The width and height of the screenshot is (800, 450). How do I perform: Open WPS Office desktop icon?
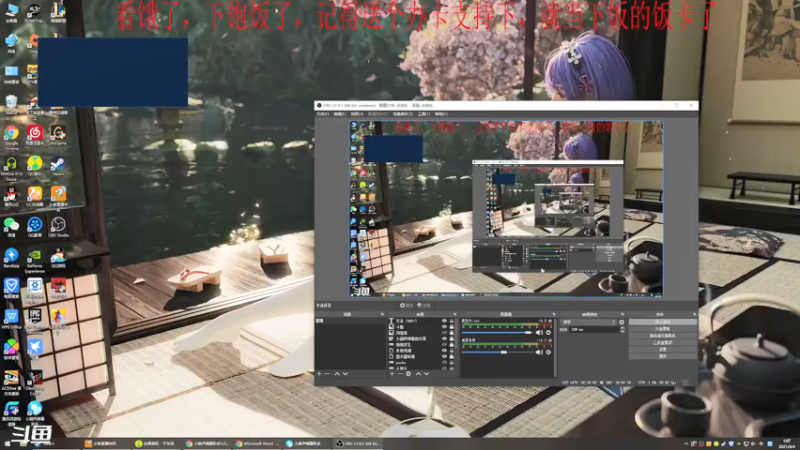(11, 319)
